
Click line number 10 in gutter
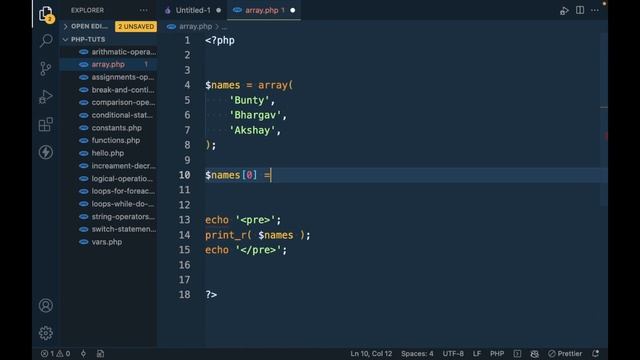pos(184,175)
